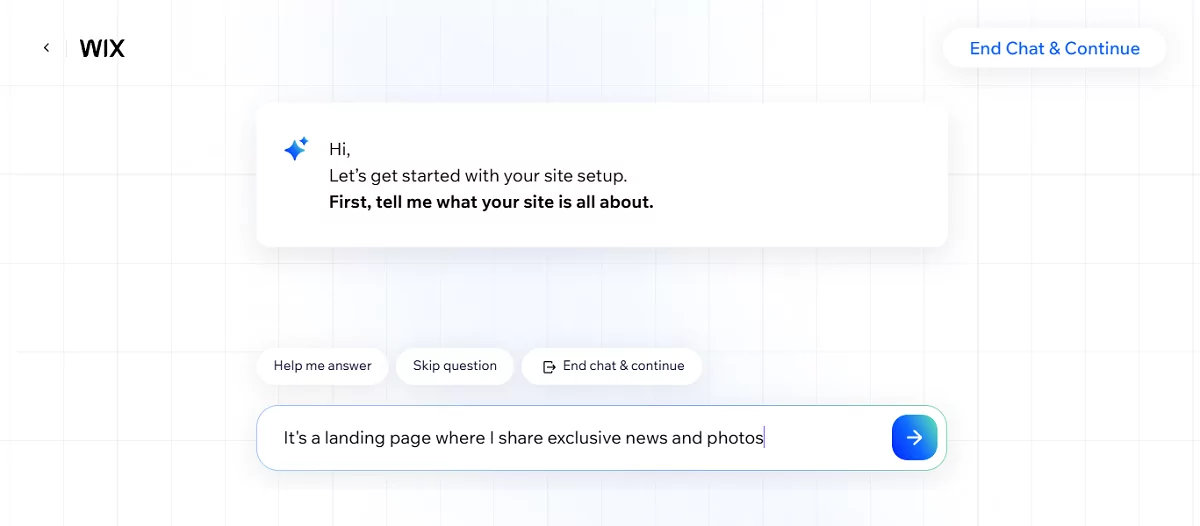Click the word 'exclusive' in the typed reply

click(x=583, y=437)
